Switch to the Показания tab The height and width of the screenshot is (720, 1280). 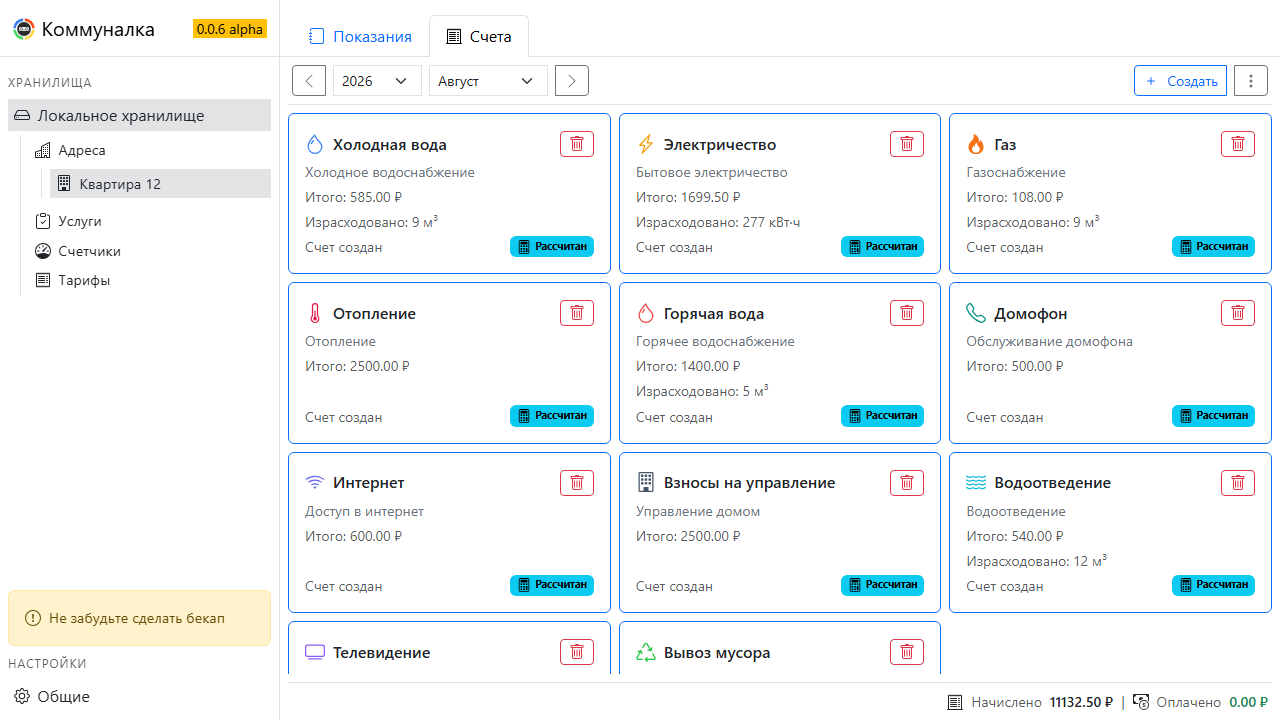point(360,37)
